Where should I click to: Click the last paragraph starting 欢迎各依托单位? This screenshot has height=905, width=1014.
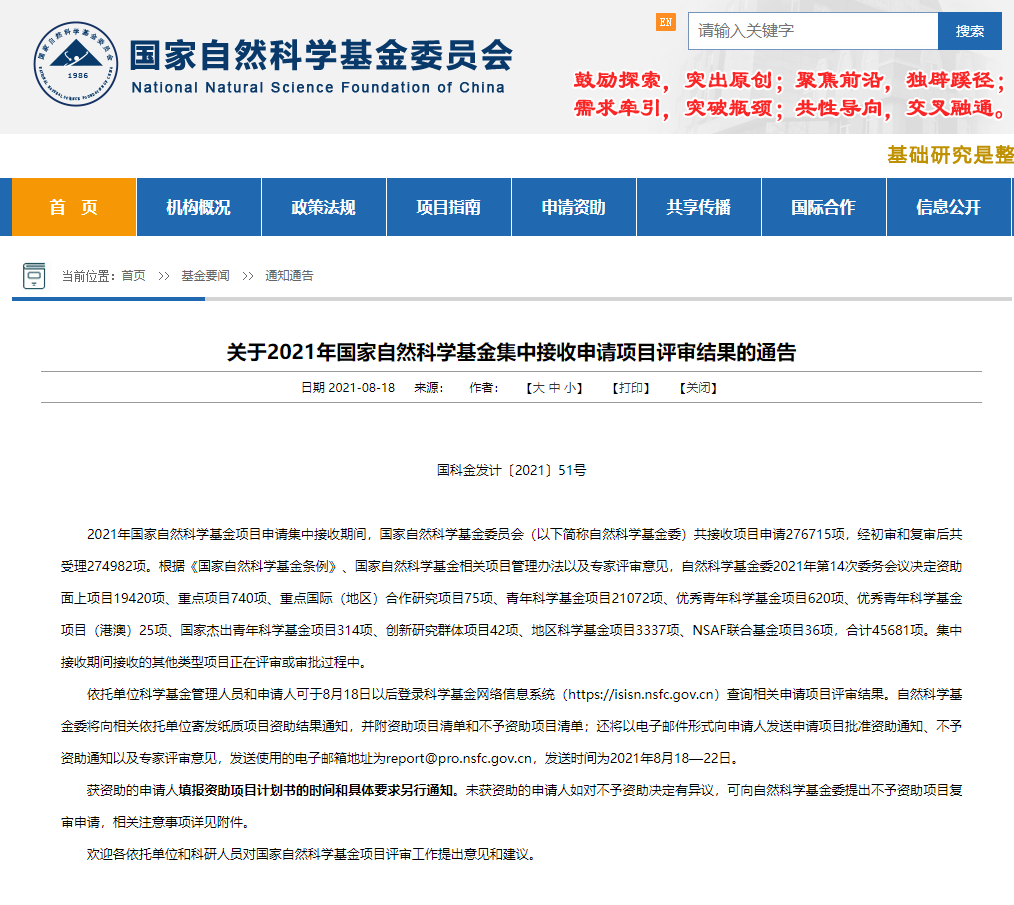313,855
